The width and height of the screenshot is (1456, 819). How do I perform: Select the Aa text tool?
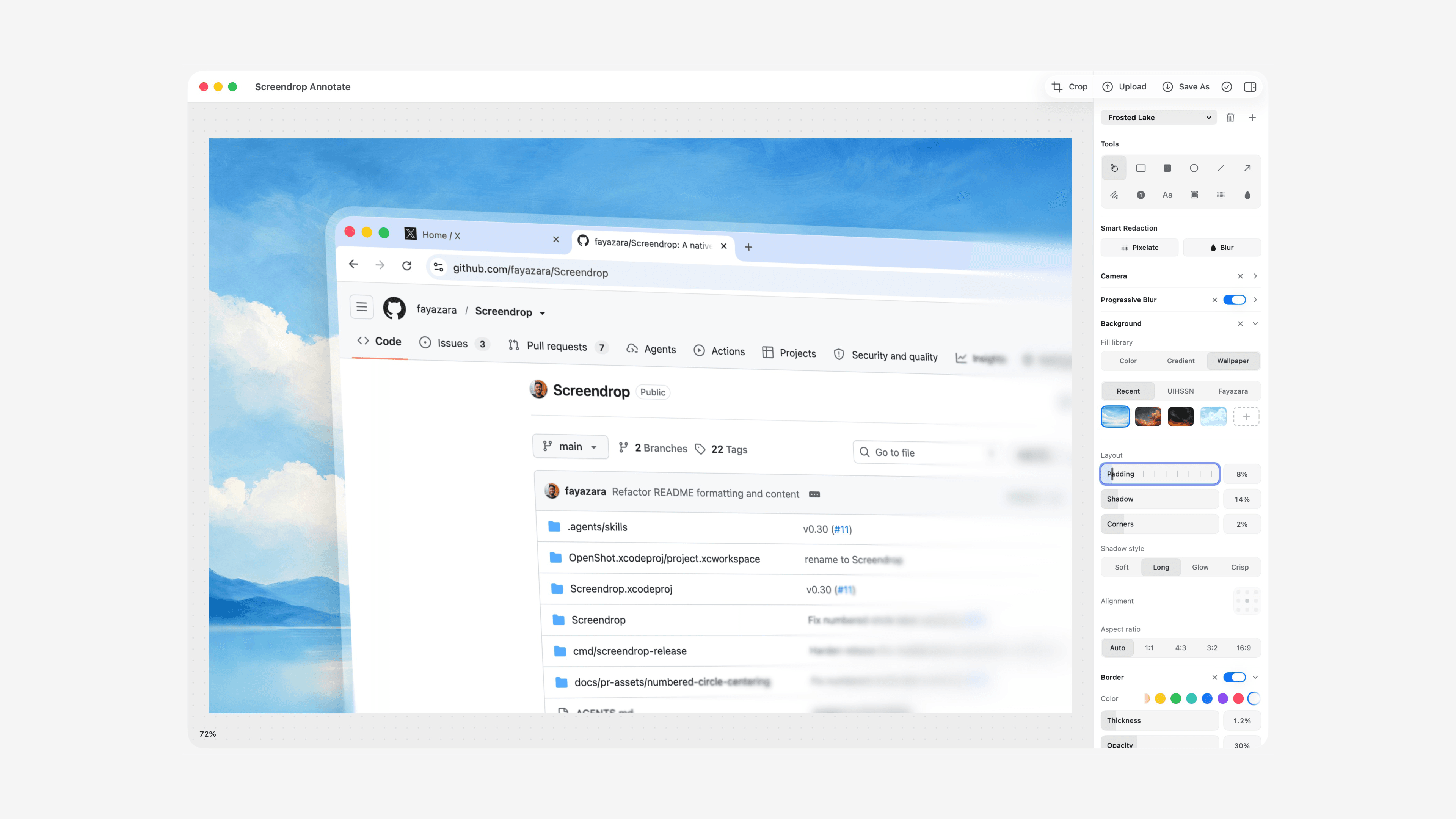pyautogui.click(x=1167, y=195)
